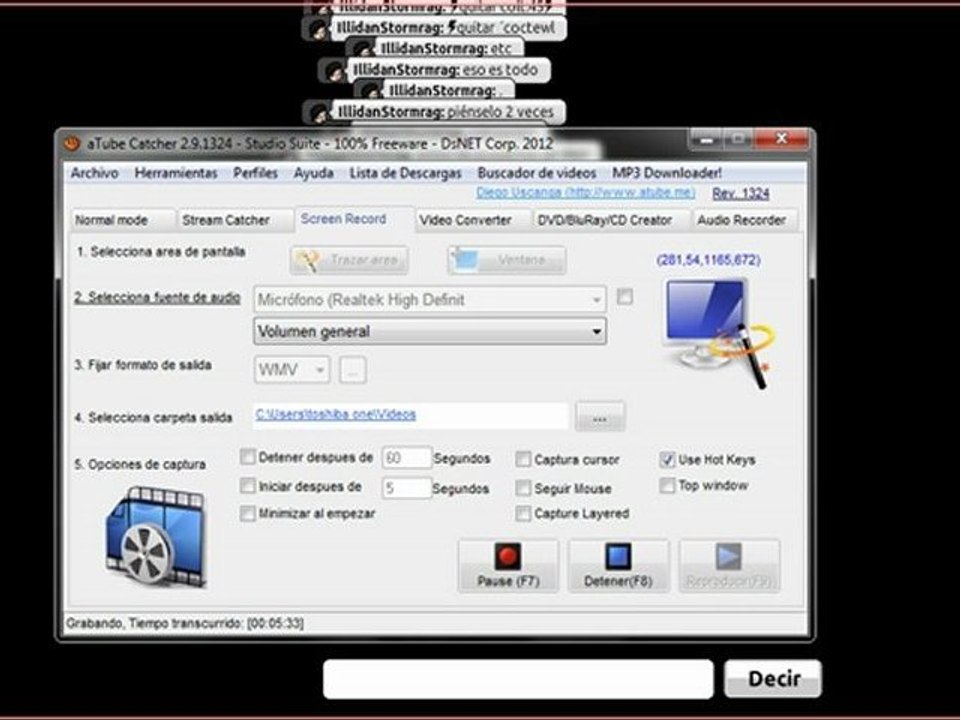Open the C:\Users output folder path link

[336, 414]
